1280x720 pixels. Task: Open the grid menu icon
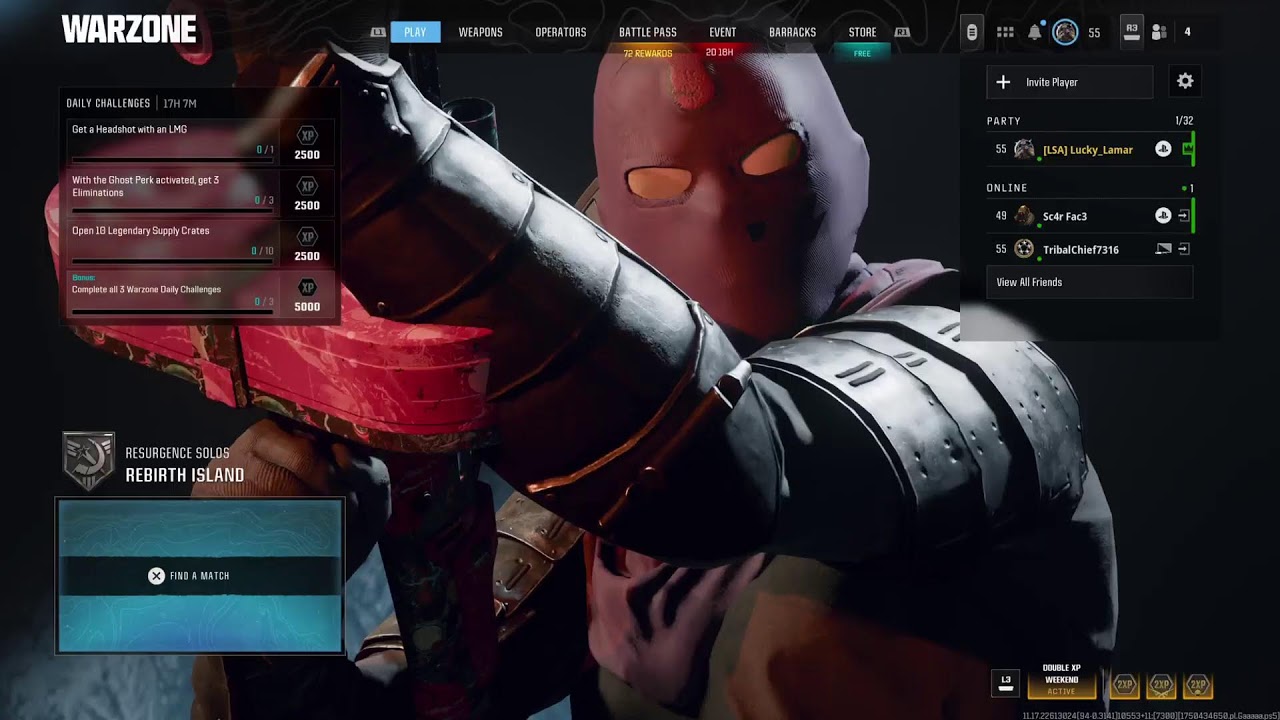tap(1005, 32)
